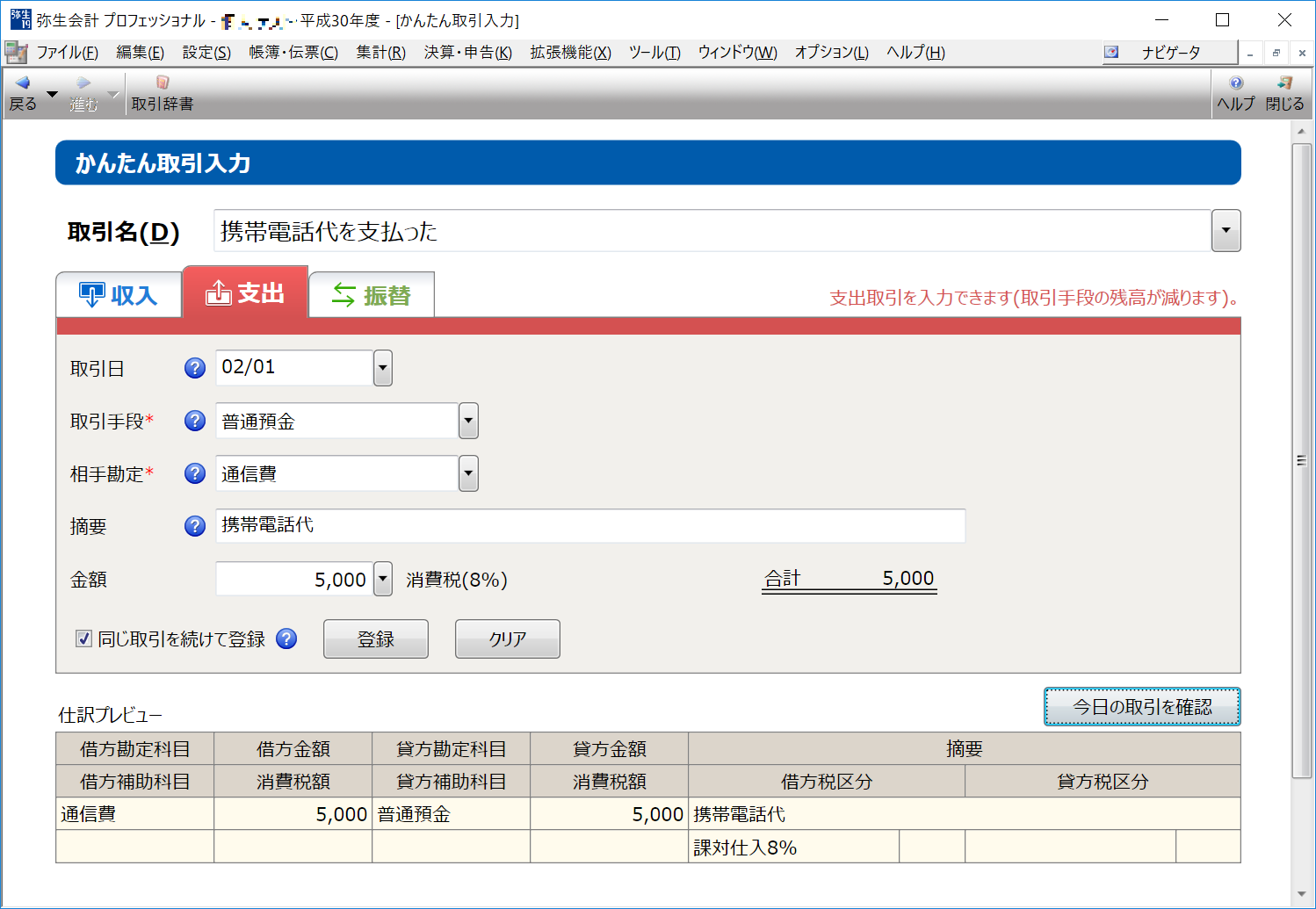Click the scrollbar up arrow
This screenshot has height=909, width=1316.
pos(1301,131)
